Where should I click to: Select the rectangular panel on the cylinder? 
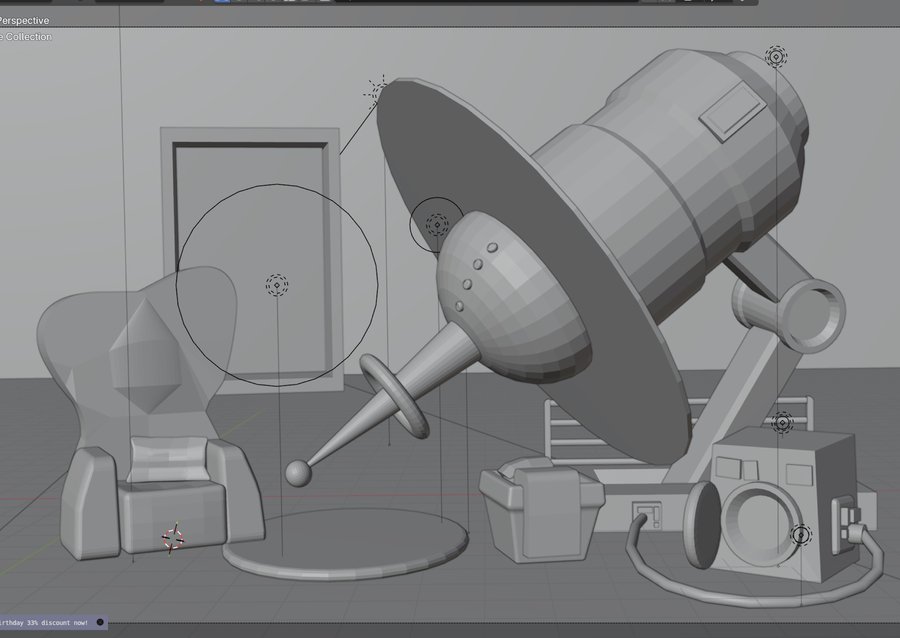pyautogui.click(x=733, y=111)
